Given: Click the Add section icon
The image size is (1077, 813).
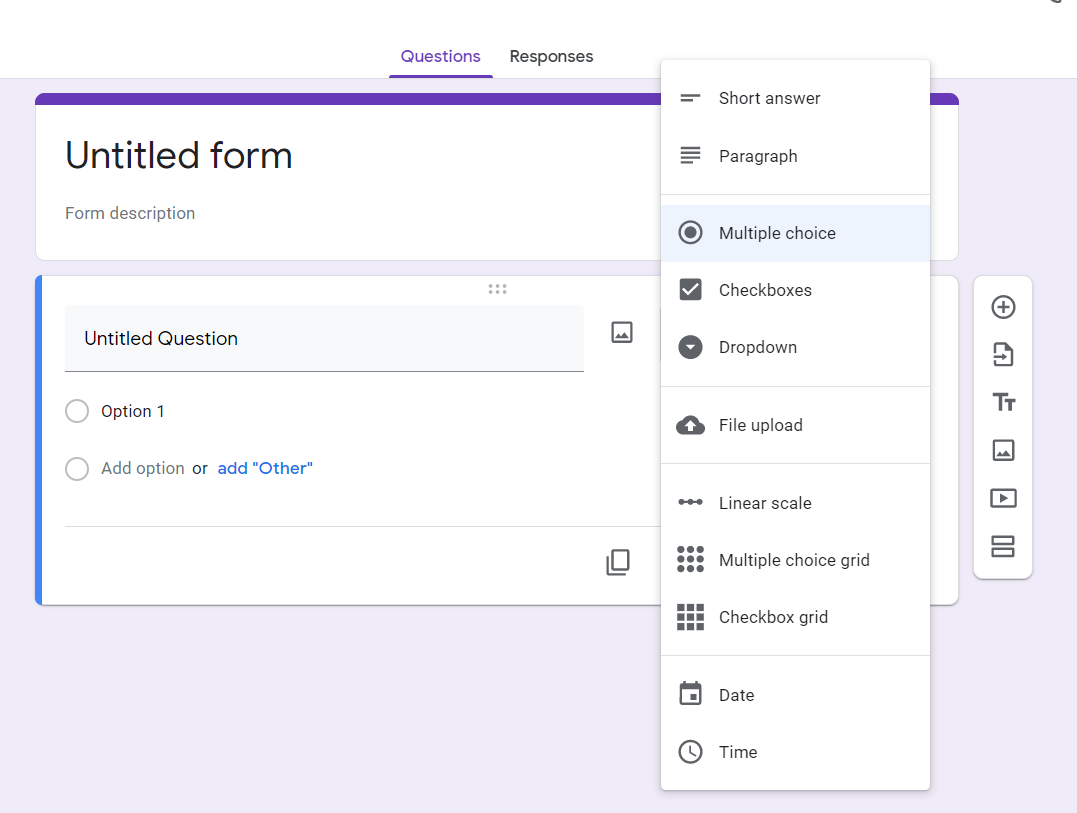Looking at the screenshot, I should tap(1003, 547).
